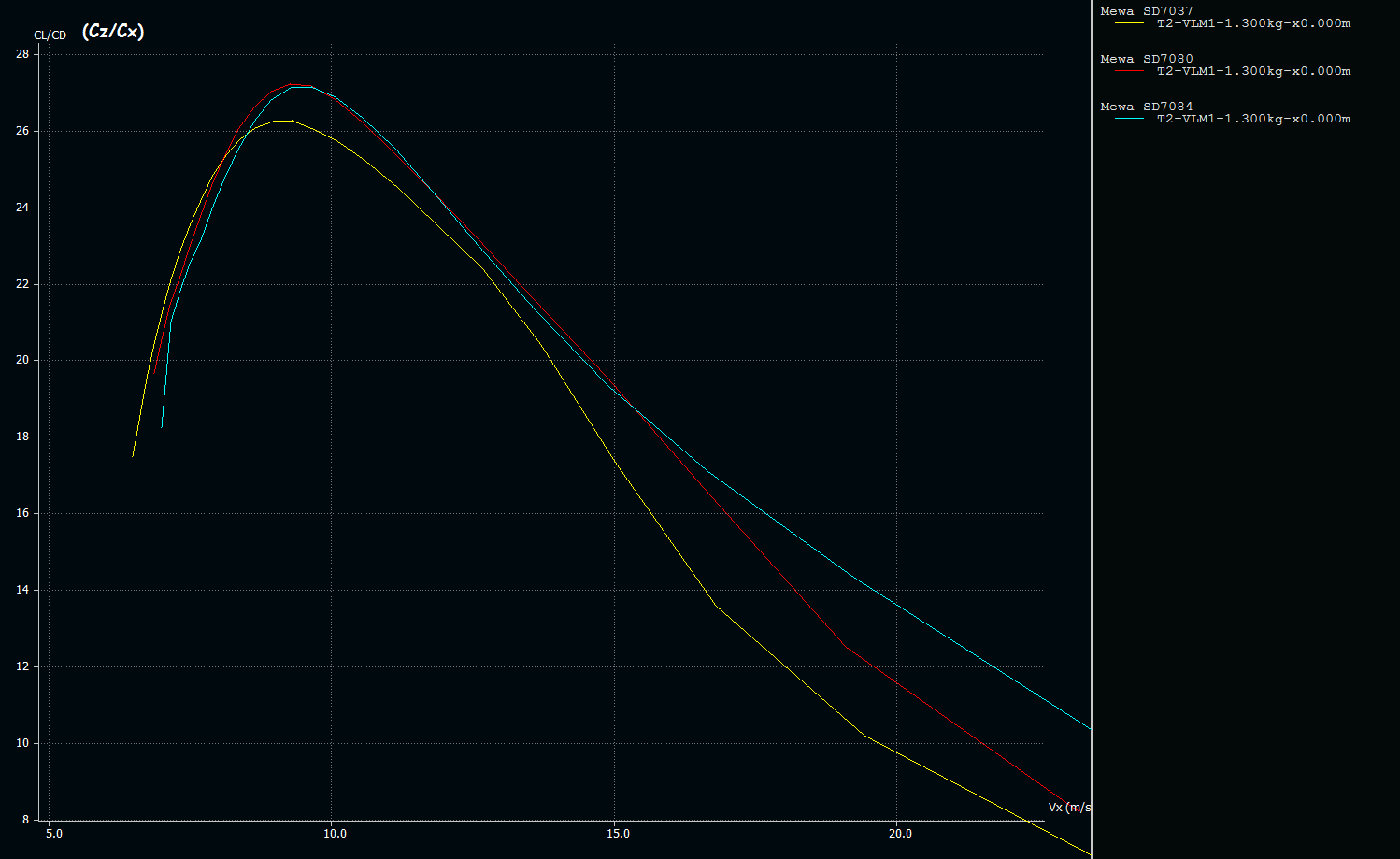Click the vertical divider between graph and legend
This screenshot has height=859, width=1400.
pos(1092,430)
